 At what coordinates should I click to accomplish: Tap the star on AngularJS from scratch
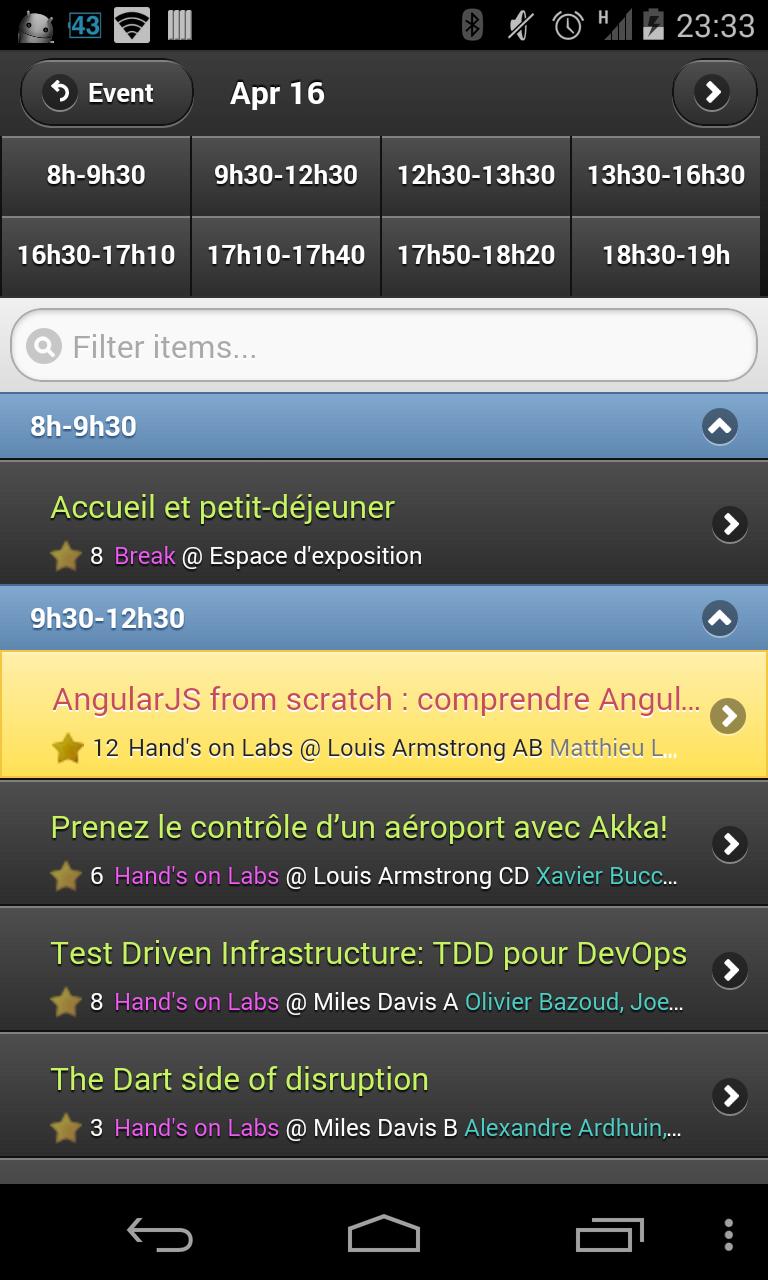tap(67, 748)
